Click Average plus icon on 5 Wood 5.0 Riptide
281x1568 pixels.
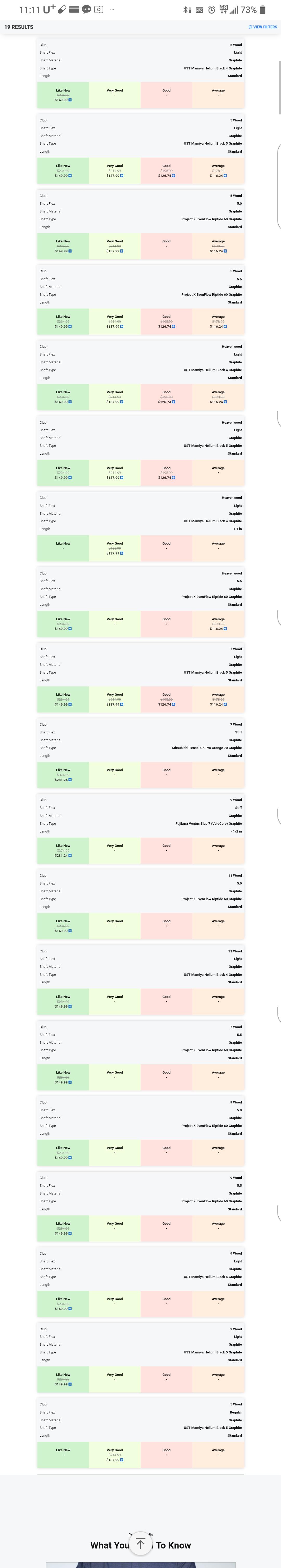(226, 251)
